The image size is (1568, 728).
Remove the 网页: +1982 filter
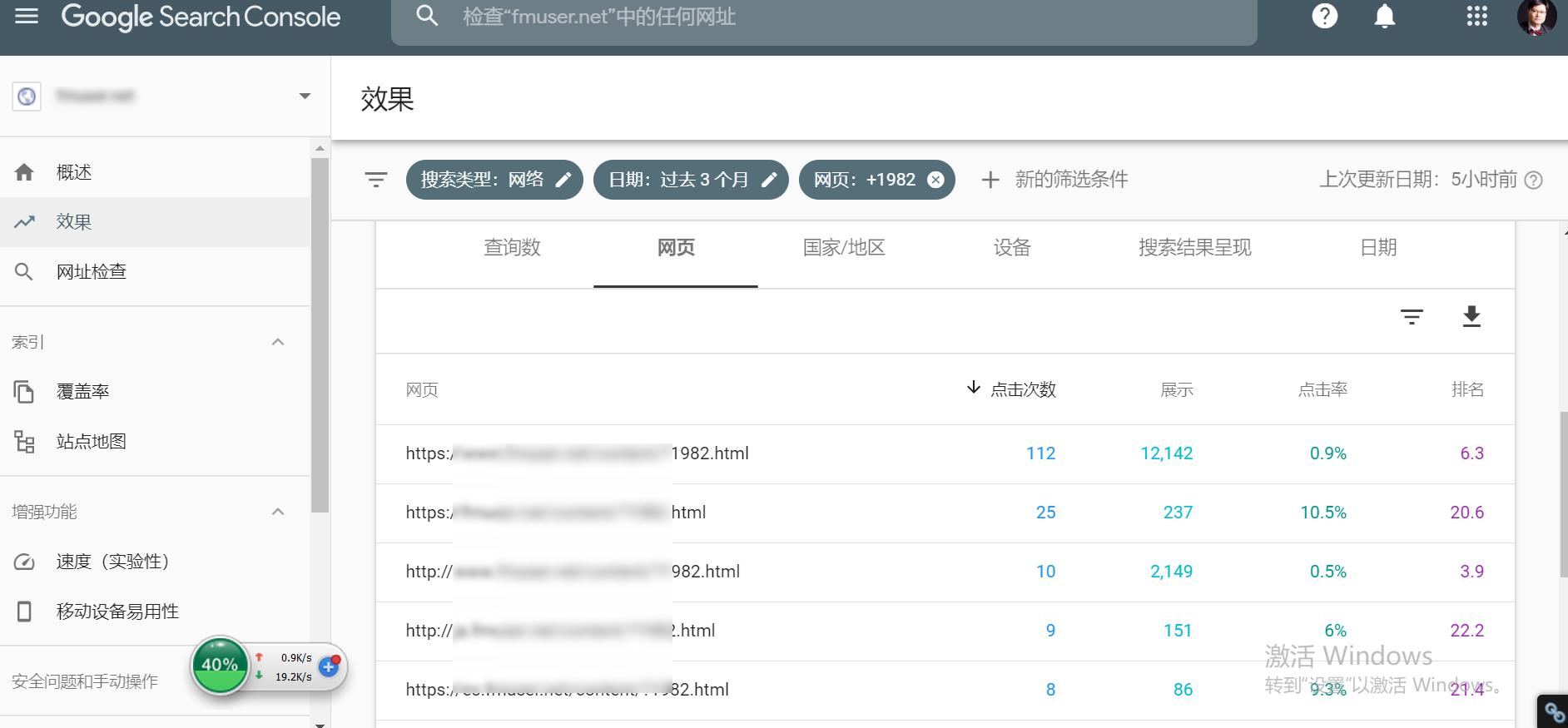coord(935,180)
